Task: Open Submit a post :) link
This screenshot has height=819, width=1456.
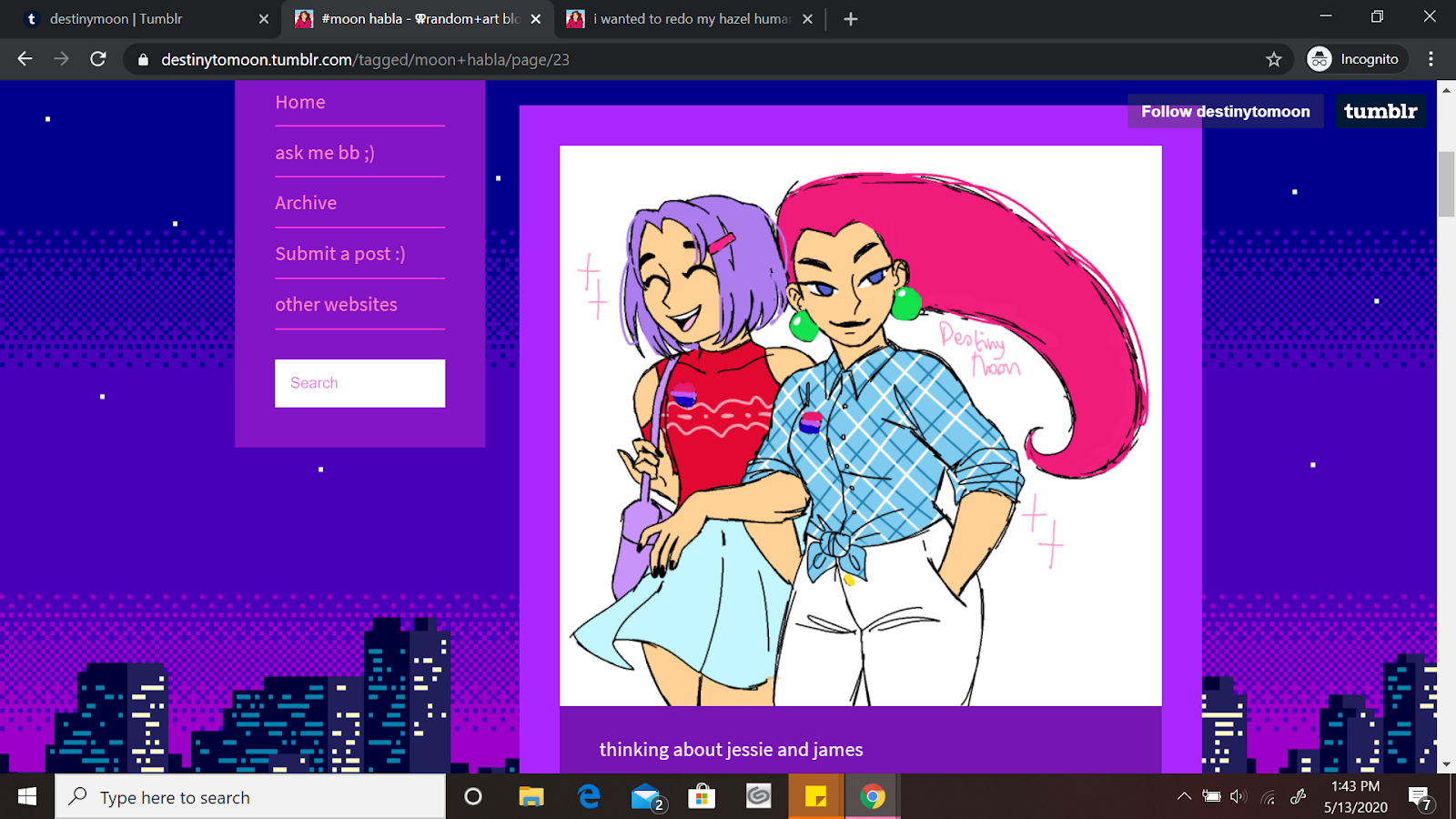Action: click(x=340, y=254)
